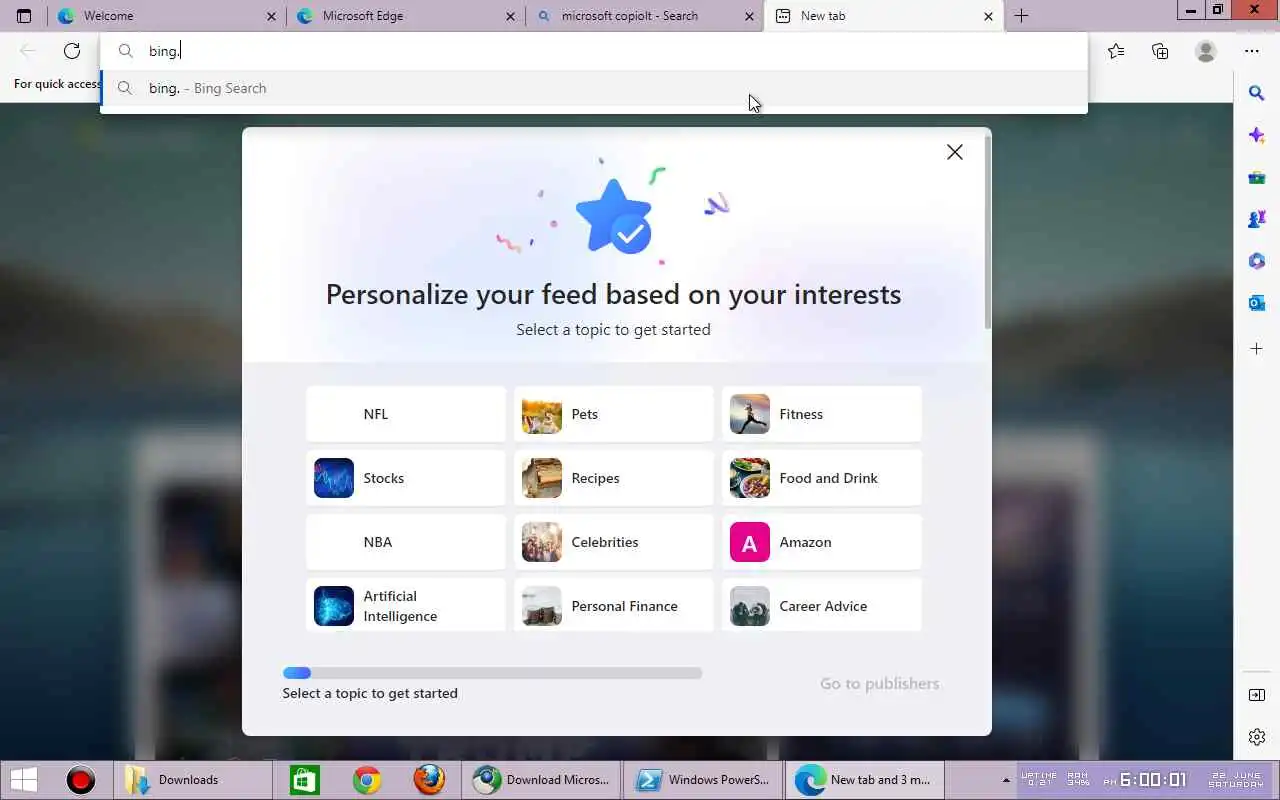Open the sidebar Search icon
Screen dimensions: 1280x800
1257,93
